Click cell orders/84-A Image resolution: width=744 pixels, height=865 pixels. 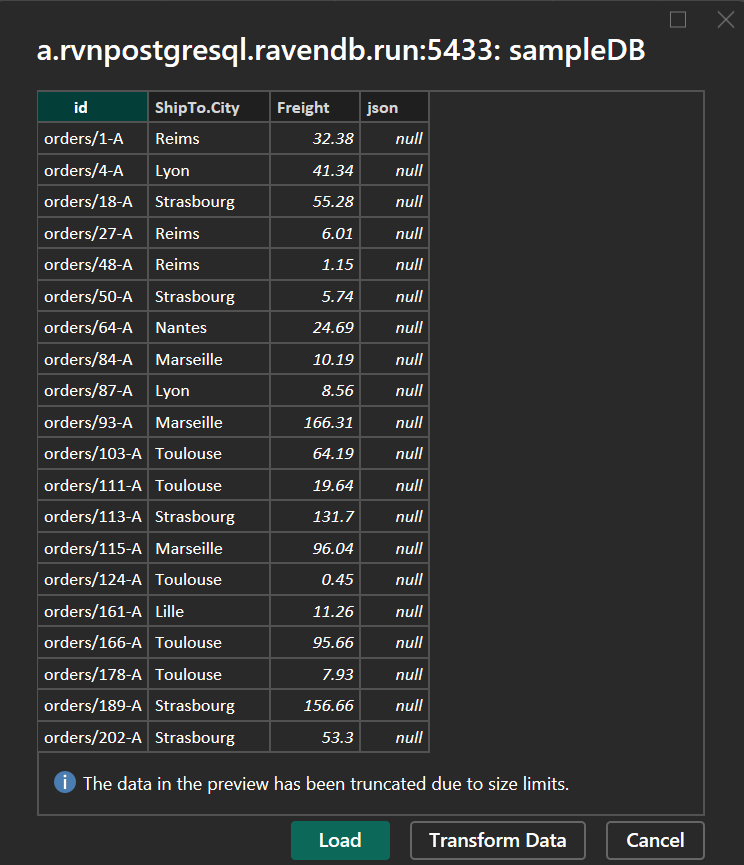click(x=93, y=359)
